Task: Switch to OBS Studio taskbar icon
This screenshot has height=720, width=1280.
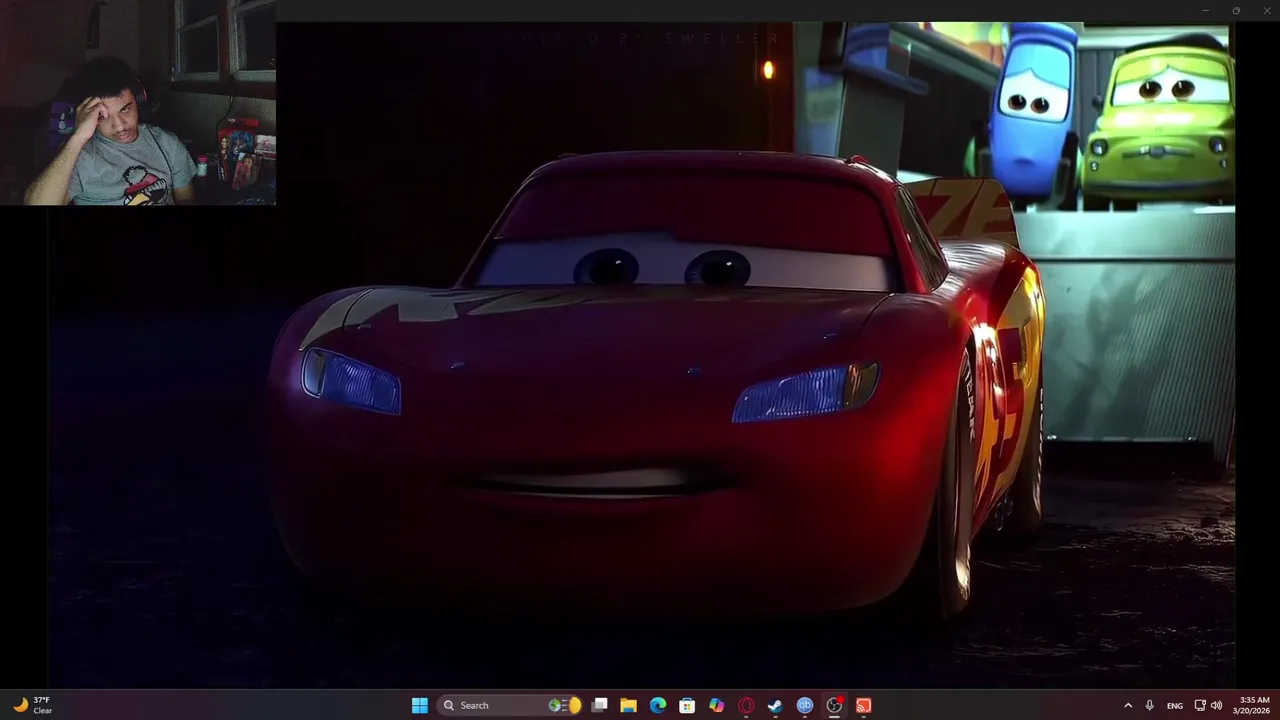Action: 834,705
